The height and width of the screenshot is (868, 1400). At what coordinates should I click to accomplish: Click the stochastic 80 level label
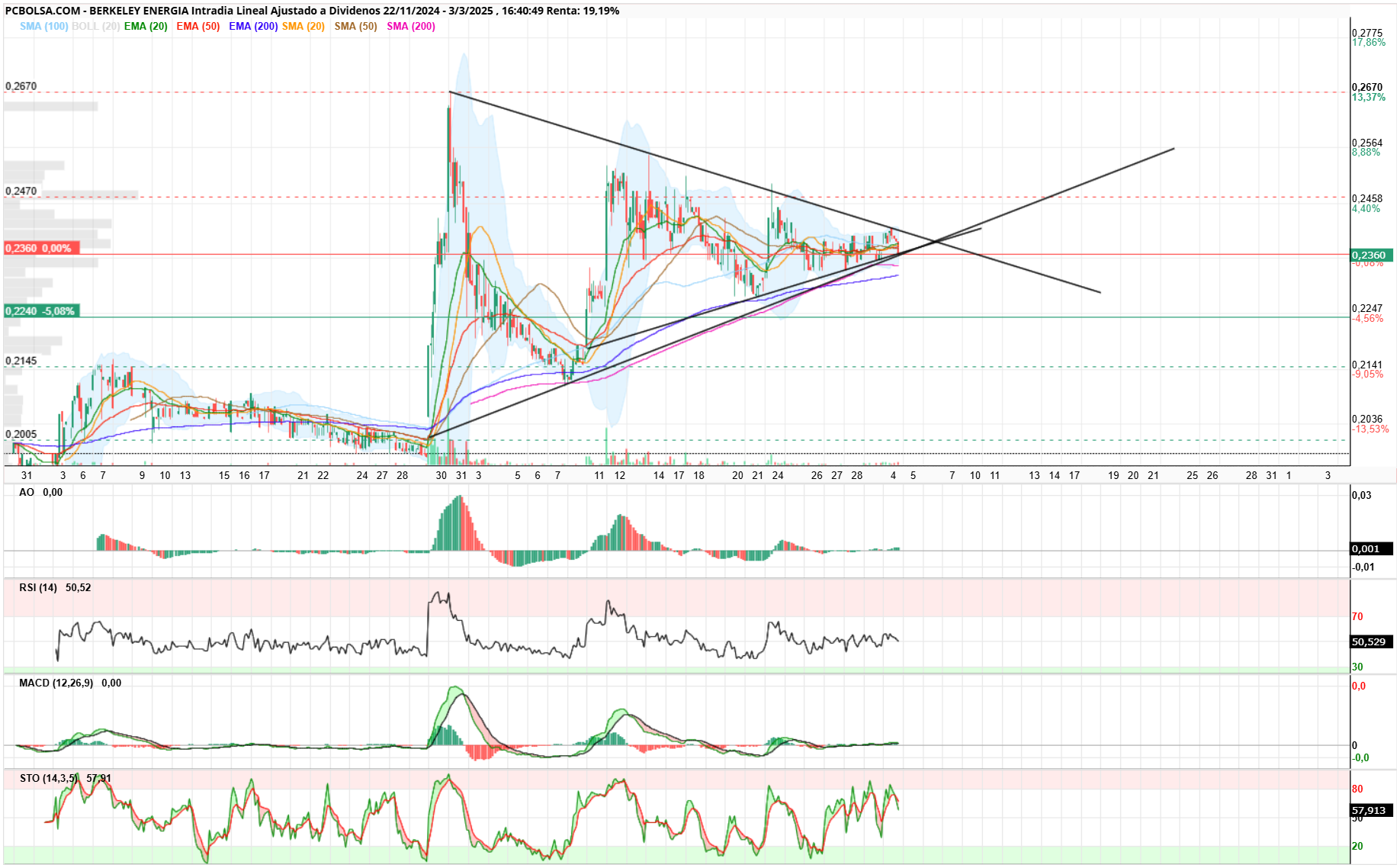tap(1357, 789)
